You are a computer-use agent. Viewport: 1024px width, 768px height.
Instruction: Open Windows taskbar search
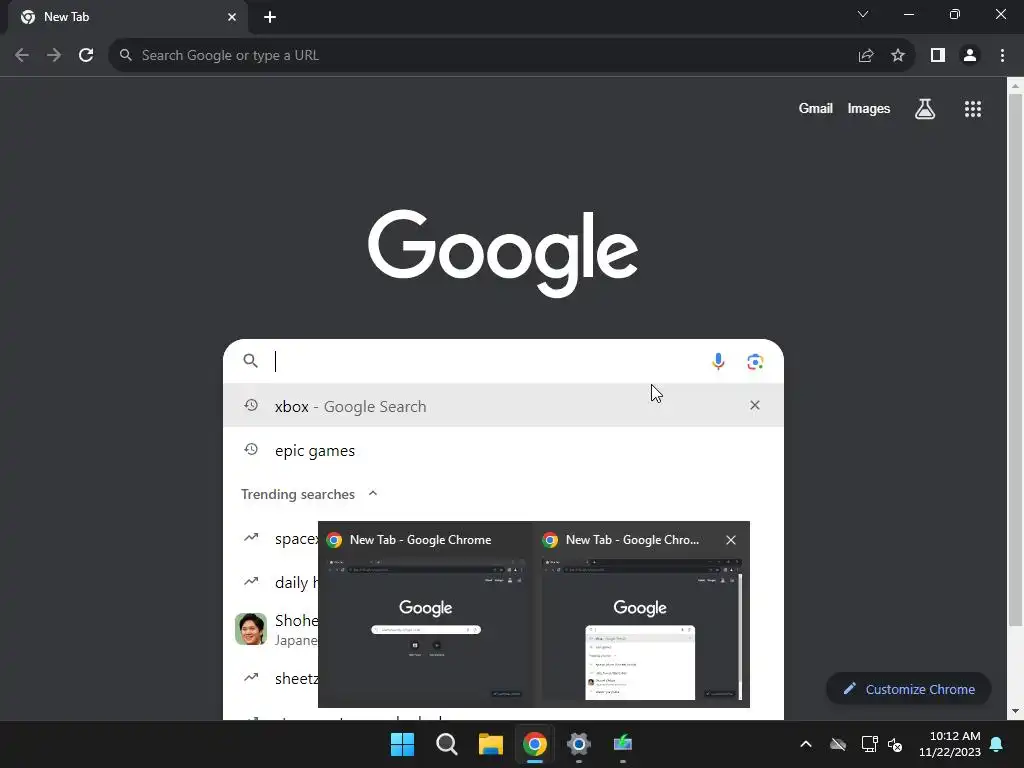447,744
